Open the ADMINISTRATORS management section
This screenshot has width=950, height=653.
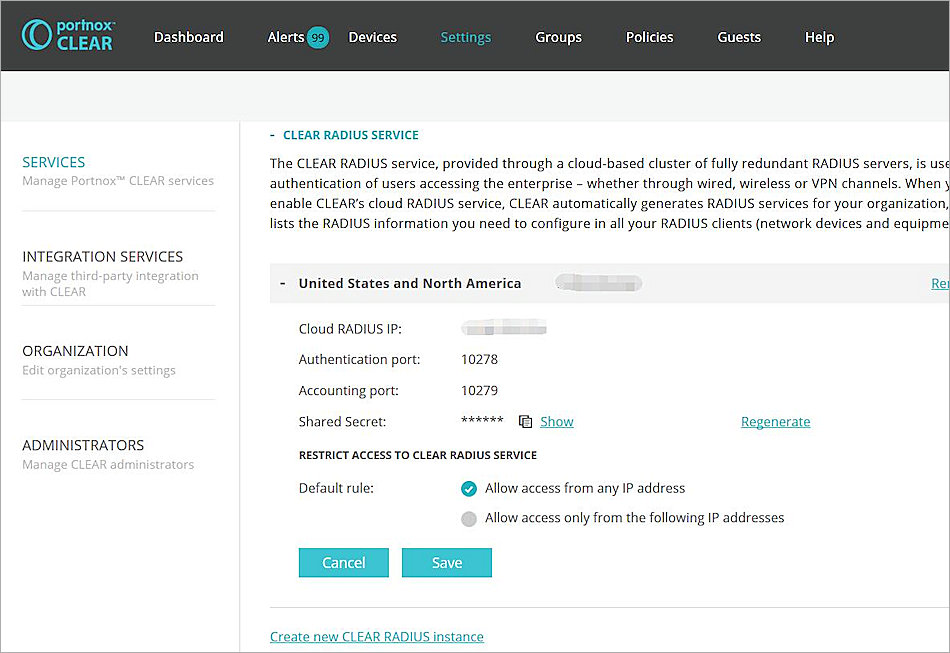point(83,444)
